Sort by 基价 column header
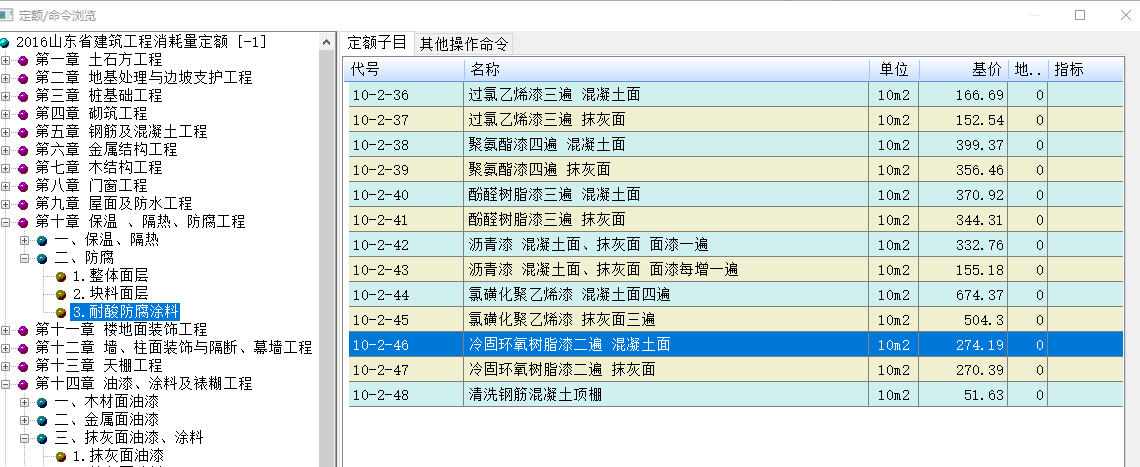 (x=963, y=70)
